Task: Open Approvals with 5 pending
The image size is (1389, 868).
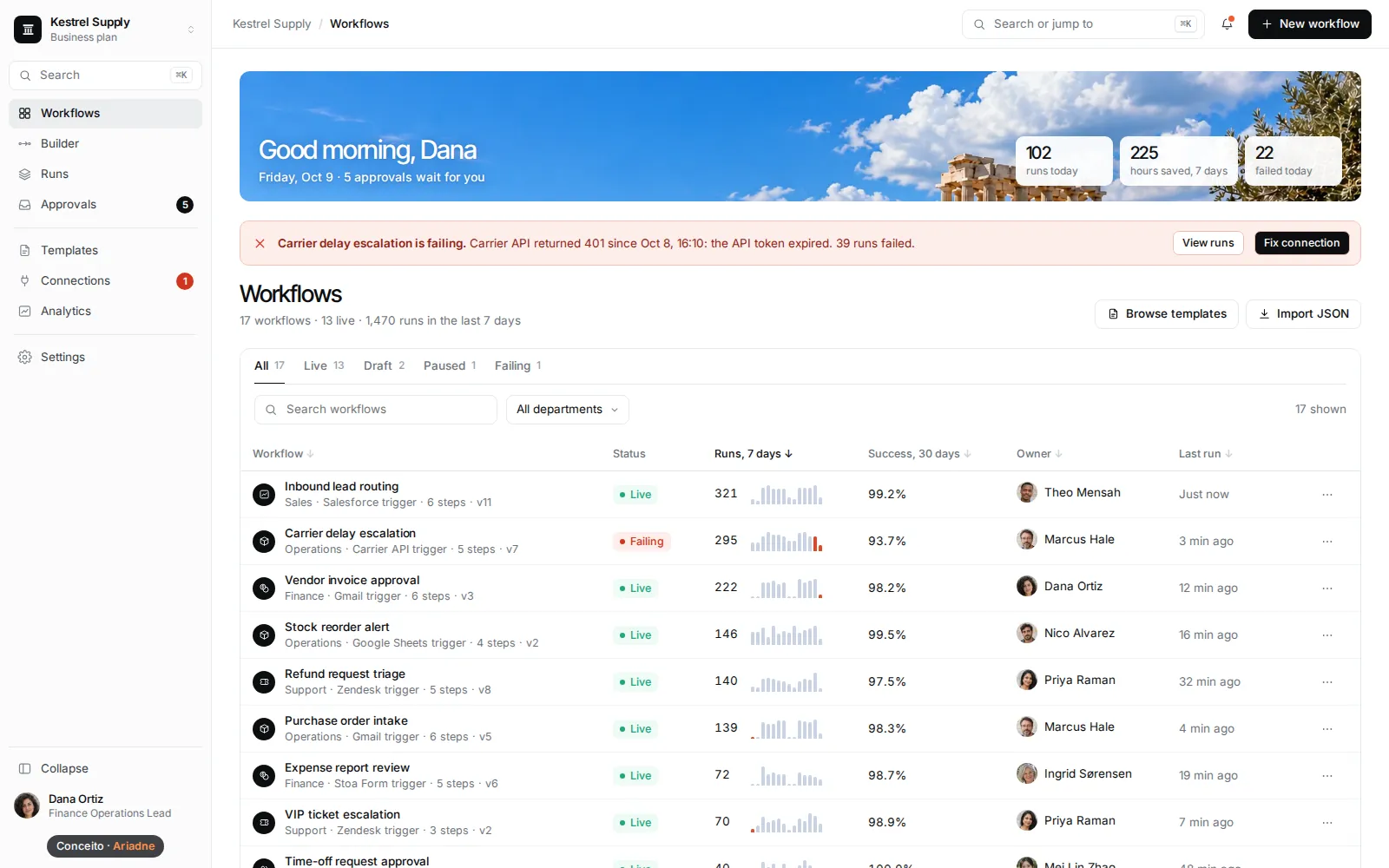Action: pyautogui.click(x=105, y=205)
